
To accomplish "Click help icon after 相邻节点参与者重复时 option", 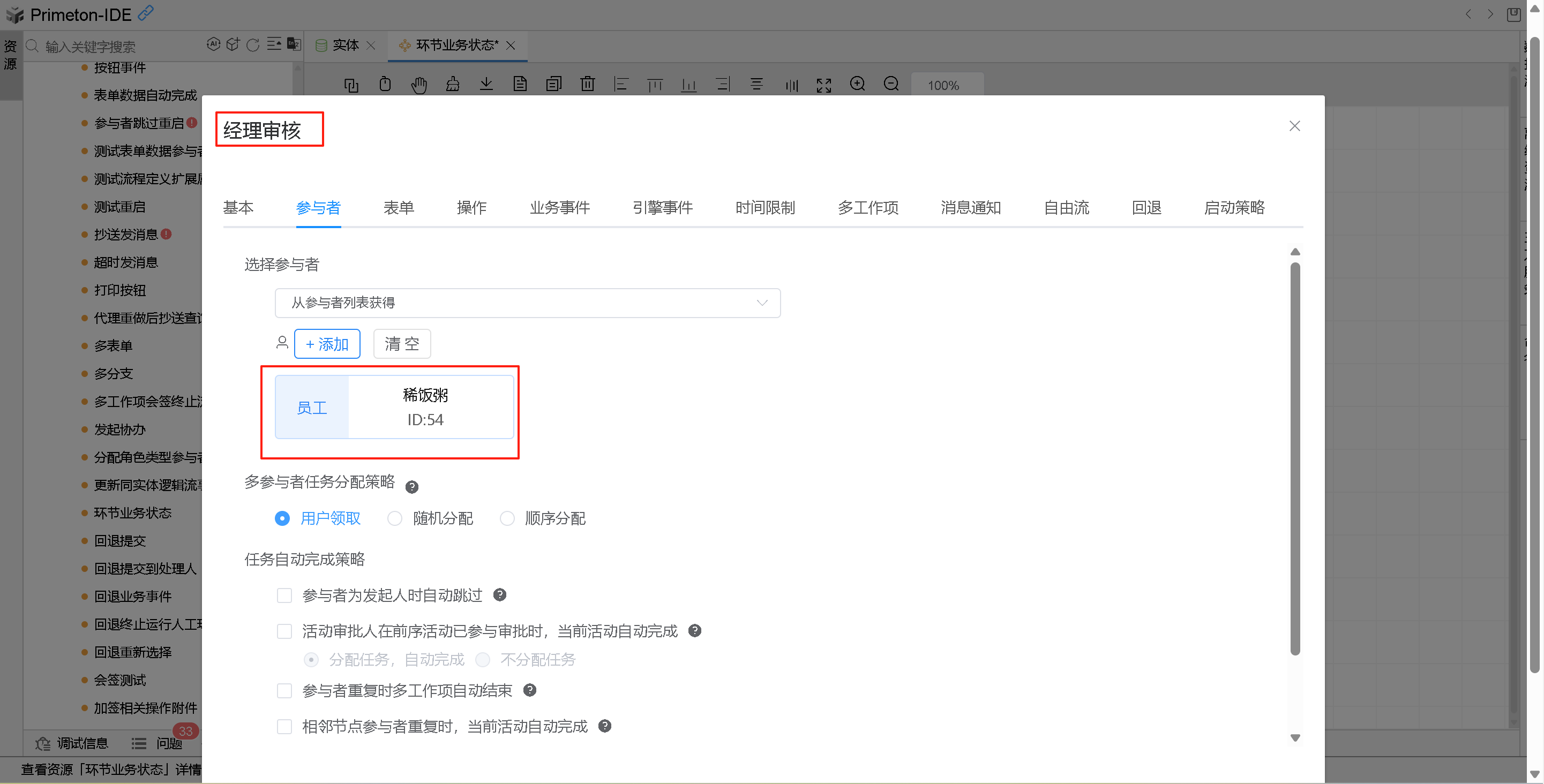I will click(605, 726).
